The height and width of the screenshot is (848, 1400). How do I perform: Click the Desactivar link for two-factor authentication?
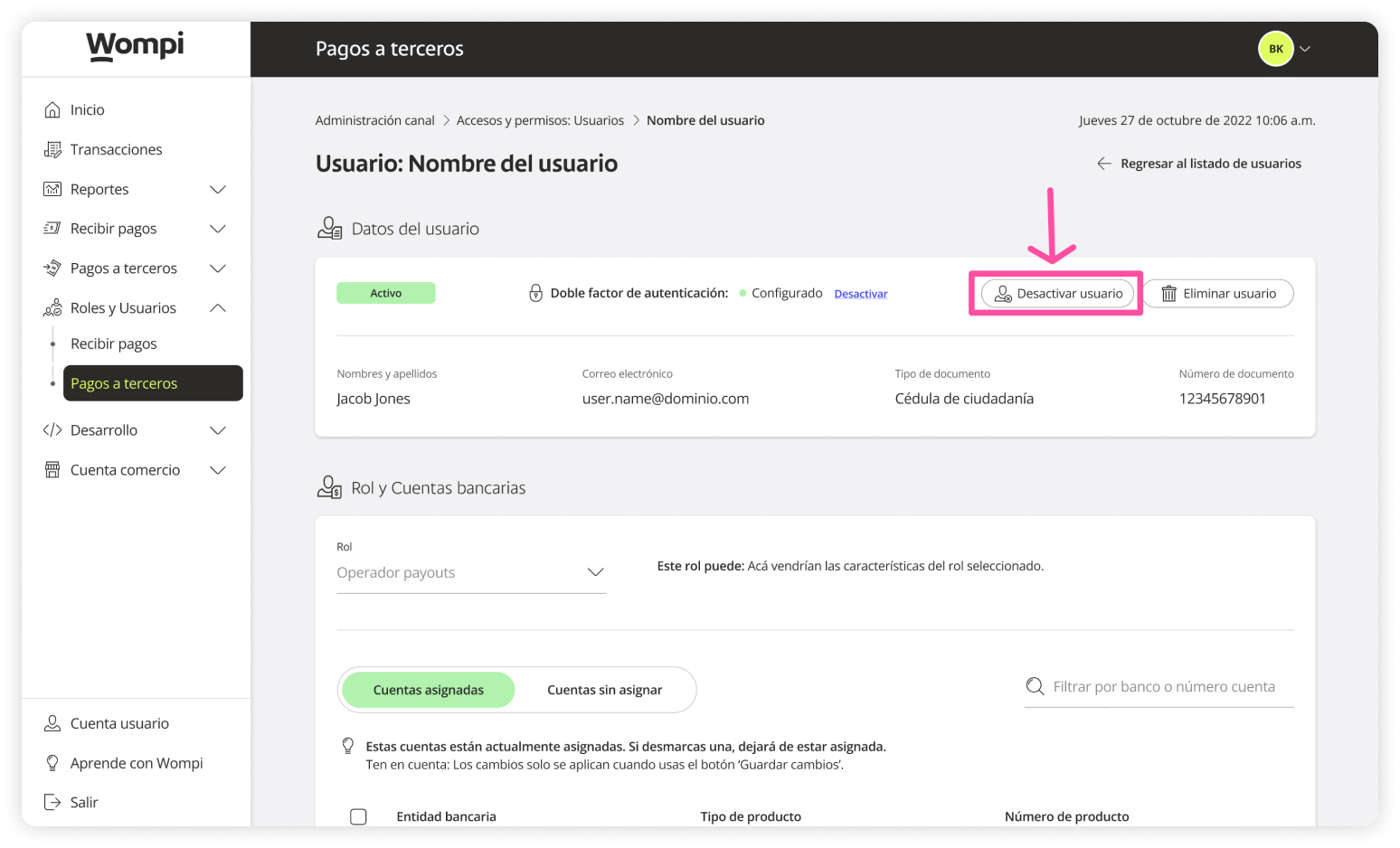(860, 294)
